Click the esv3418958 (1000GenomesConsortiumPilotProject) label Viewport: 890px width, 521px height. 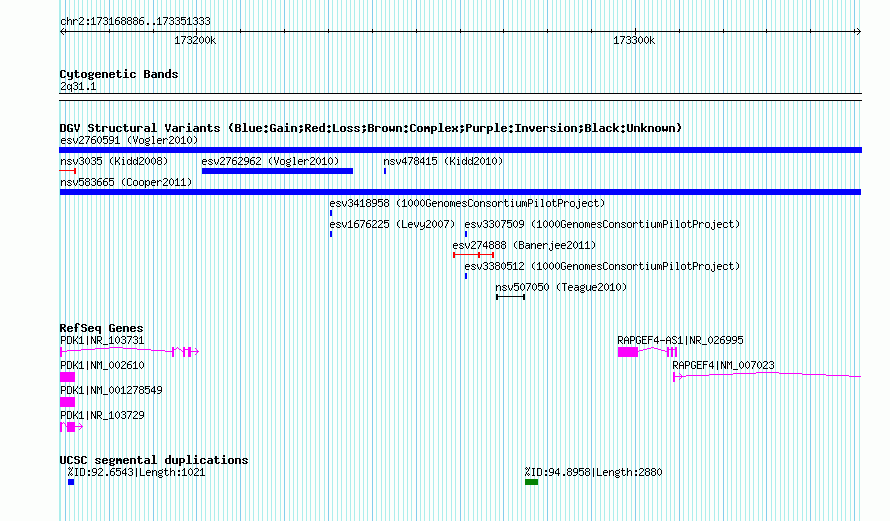(x=467, y=203)
